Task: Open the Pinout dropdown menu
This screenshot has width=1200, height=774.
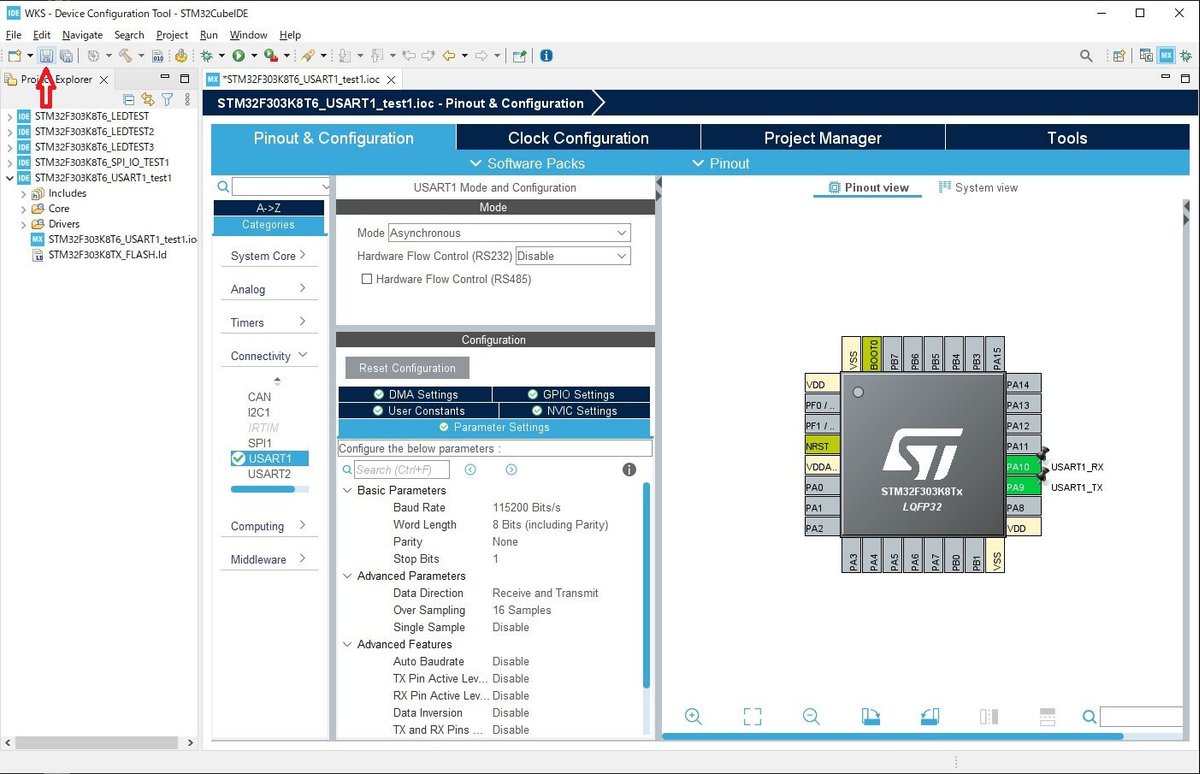Action: (x=720, y=163)
